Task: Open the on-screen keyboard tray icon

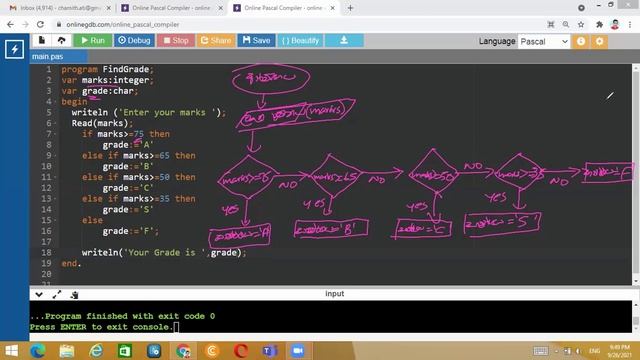Action: click(541, 351)
